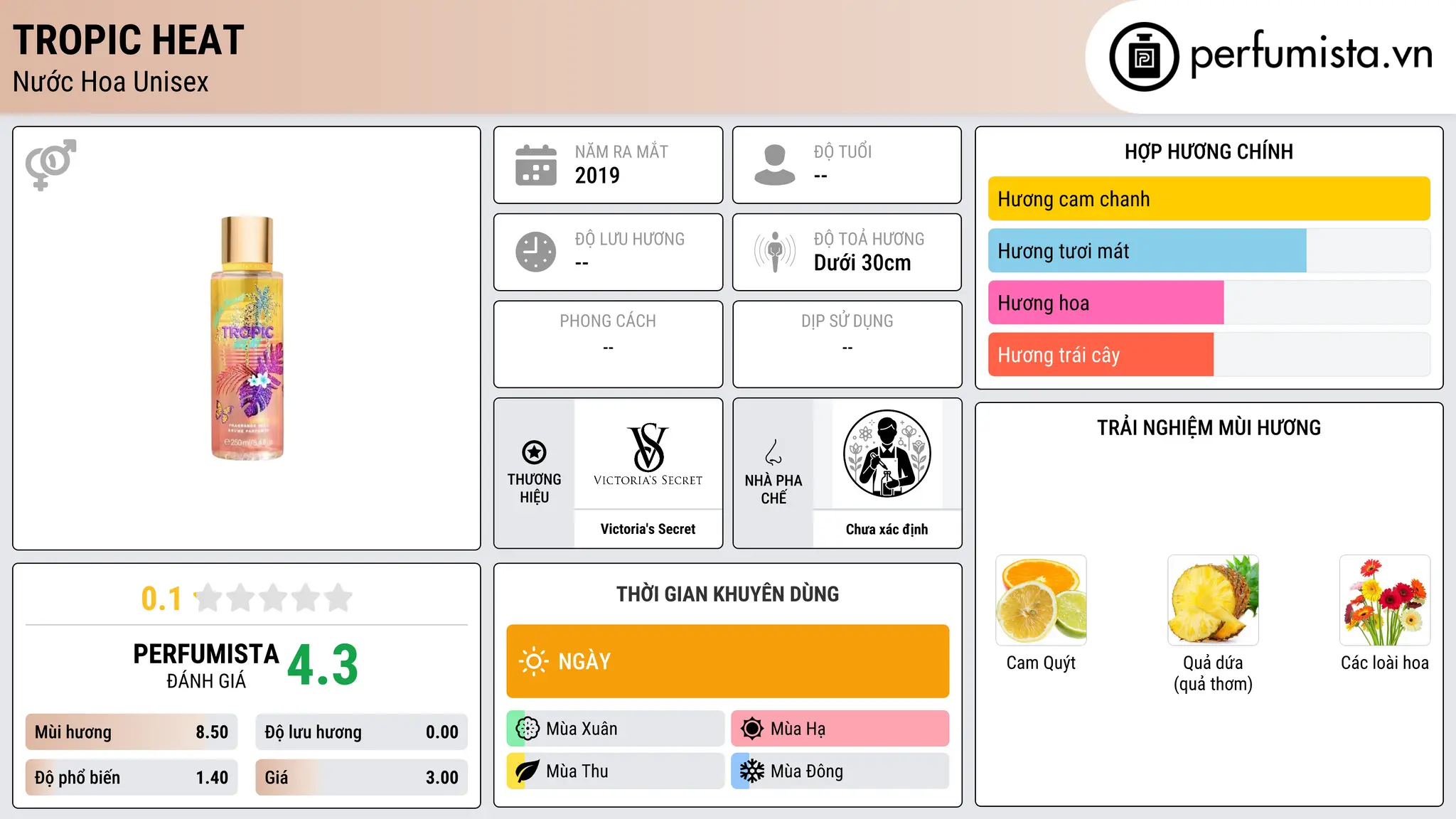Click the Dưới 30cm sillage value
Screen dimensions: 1456x819
point(862,263)
